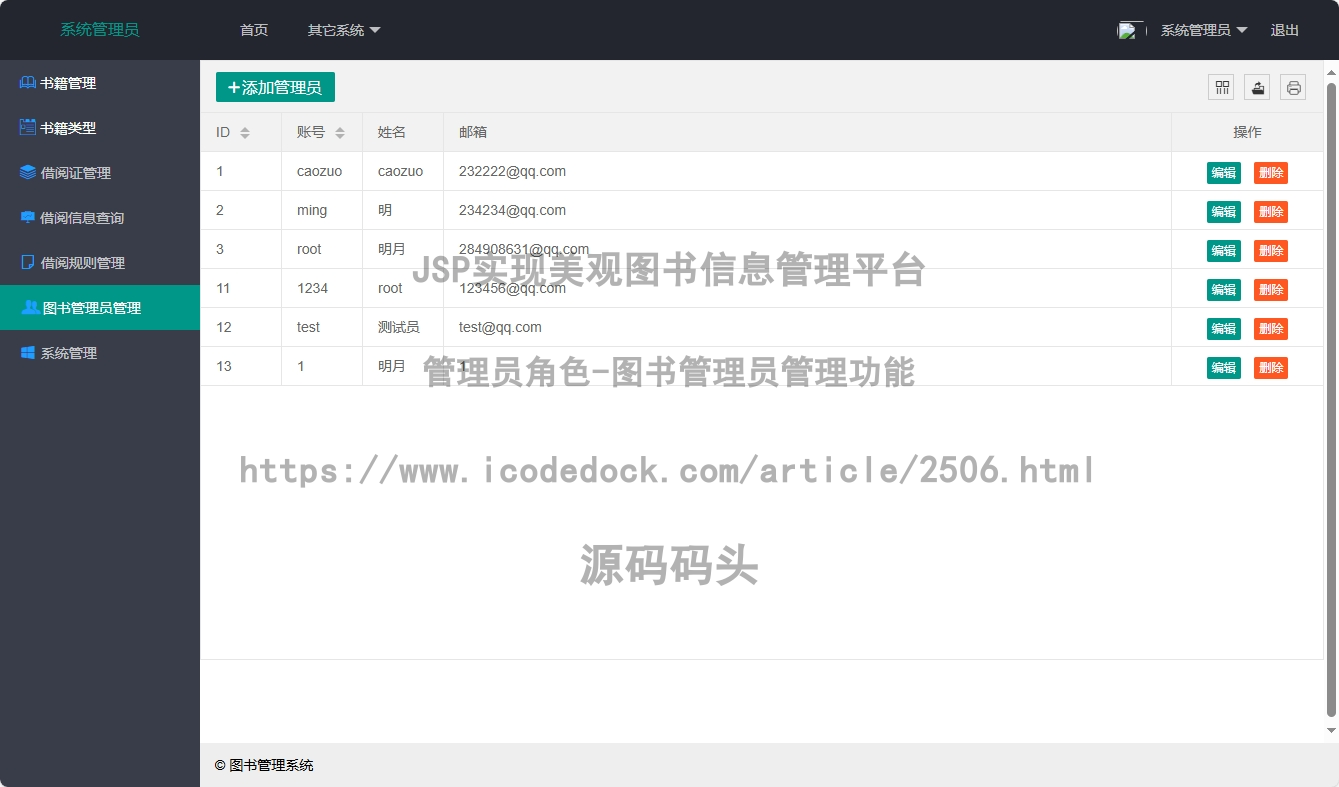Open 系统管理 menu item

(x=100, y=353)
